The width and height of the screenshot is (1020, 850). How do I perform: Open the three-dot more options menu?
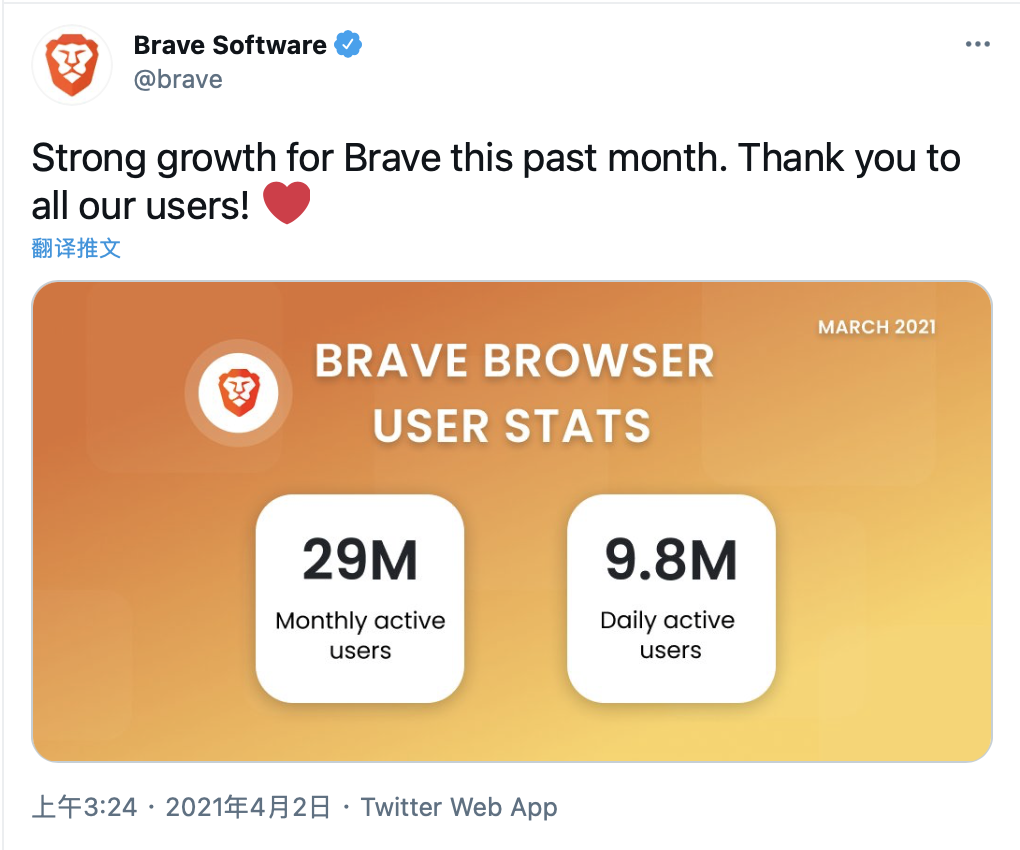(977, 44)
